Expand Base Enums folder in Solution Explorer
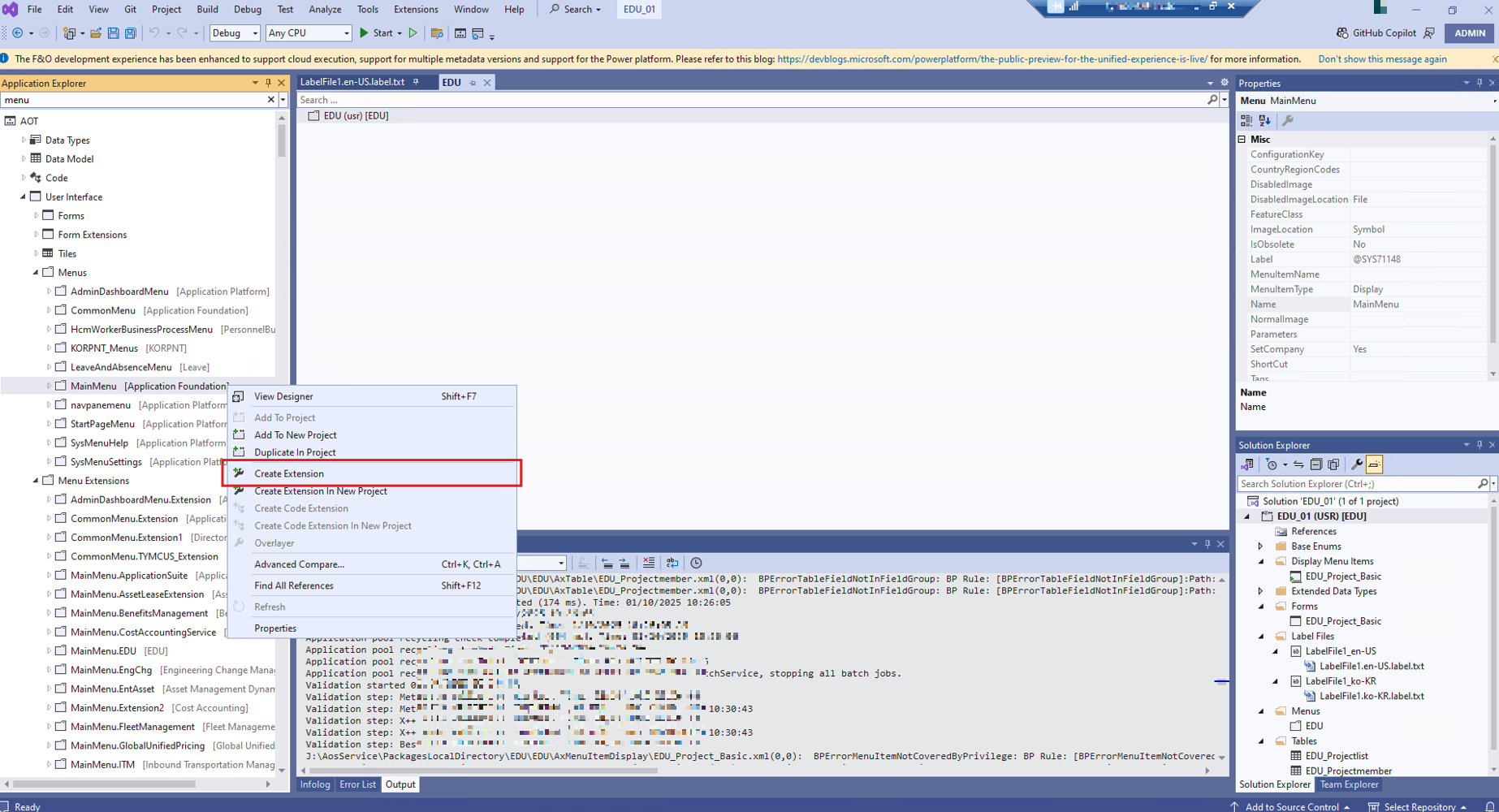This screenshot has height=812, width=1499. [1260, 546]
